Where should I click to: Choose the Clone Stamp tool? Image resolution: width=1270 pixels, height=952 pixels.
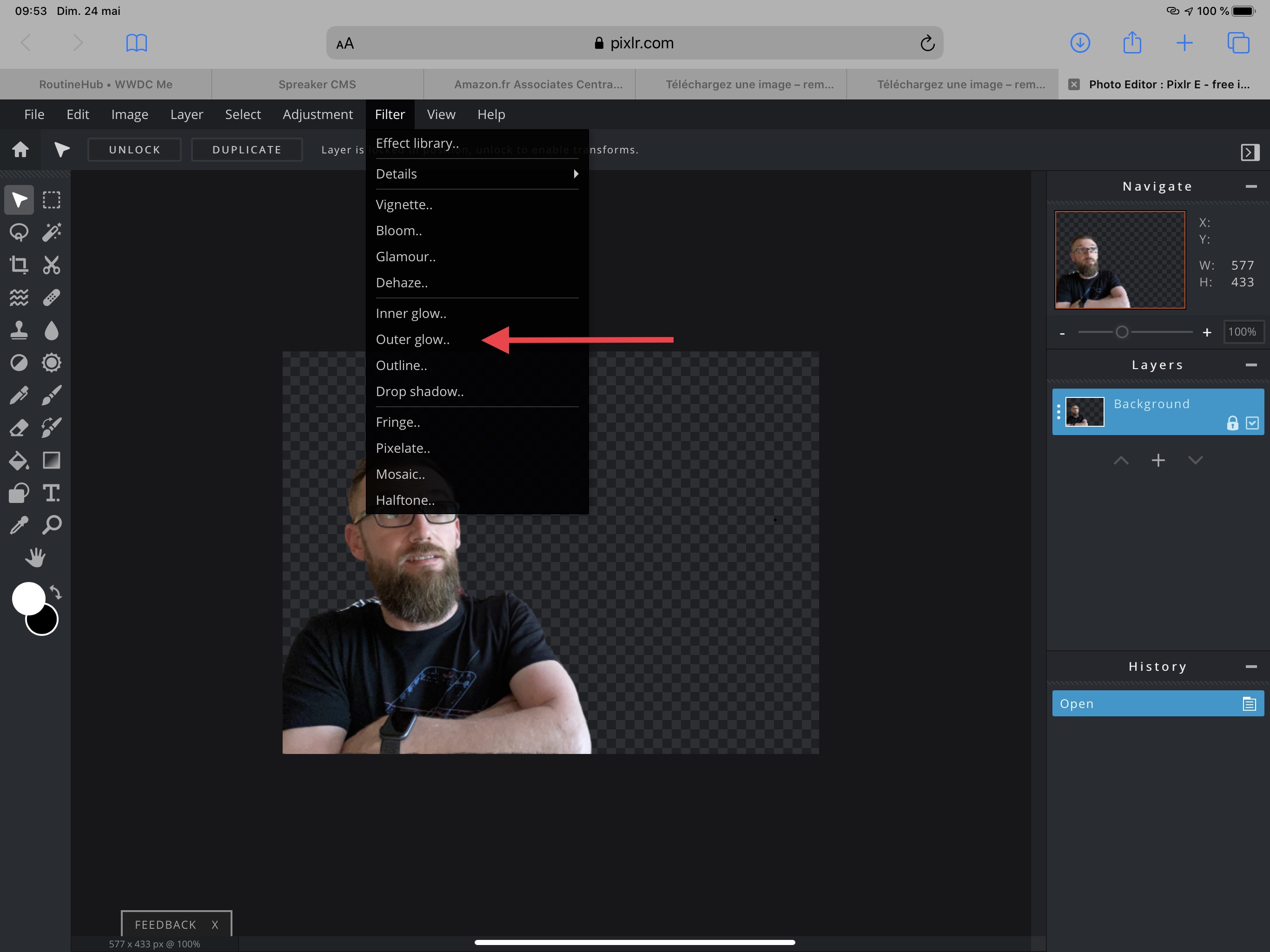coord(19,330)
